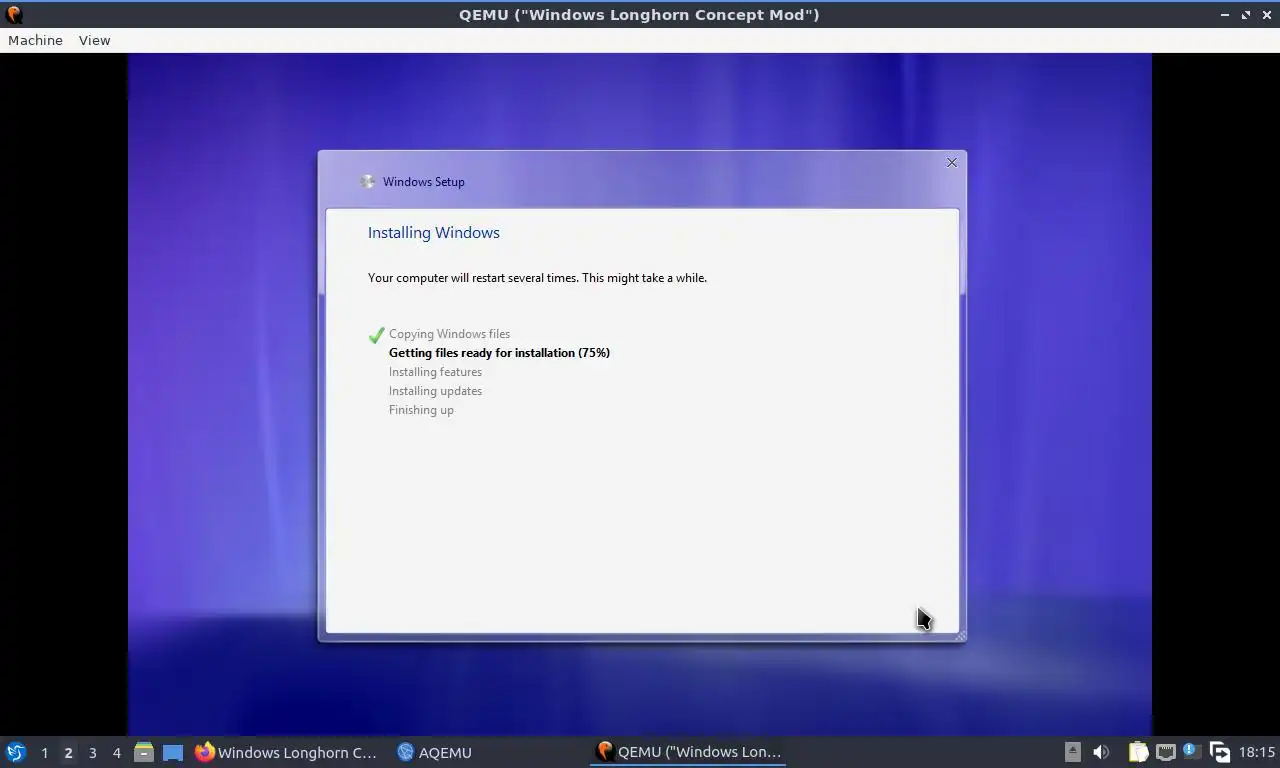This screenshot has width=1280, height=768.
Task: Click the update notifier tray icon
Action: click(x=1219, y=752)
